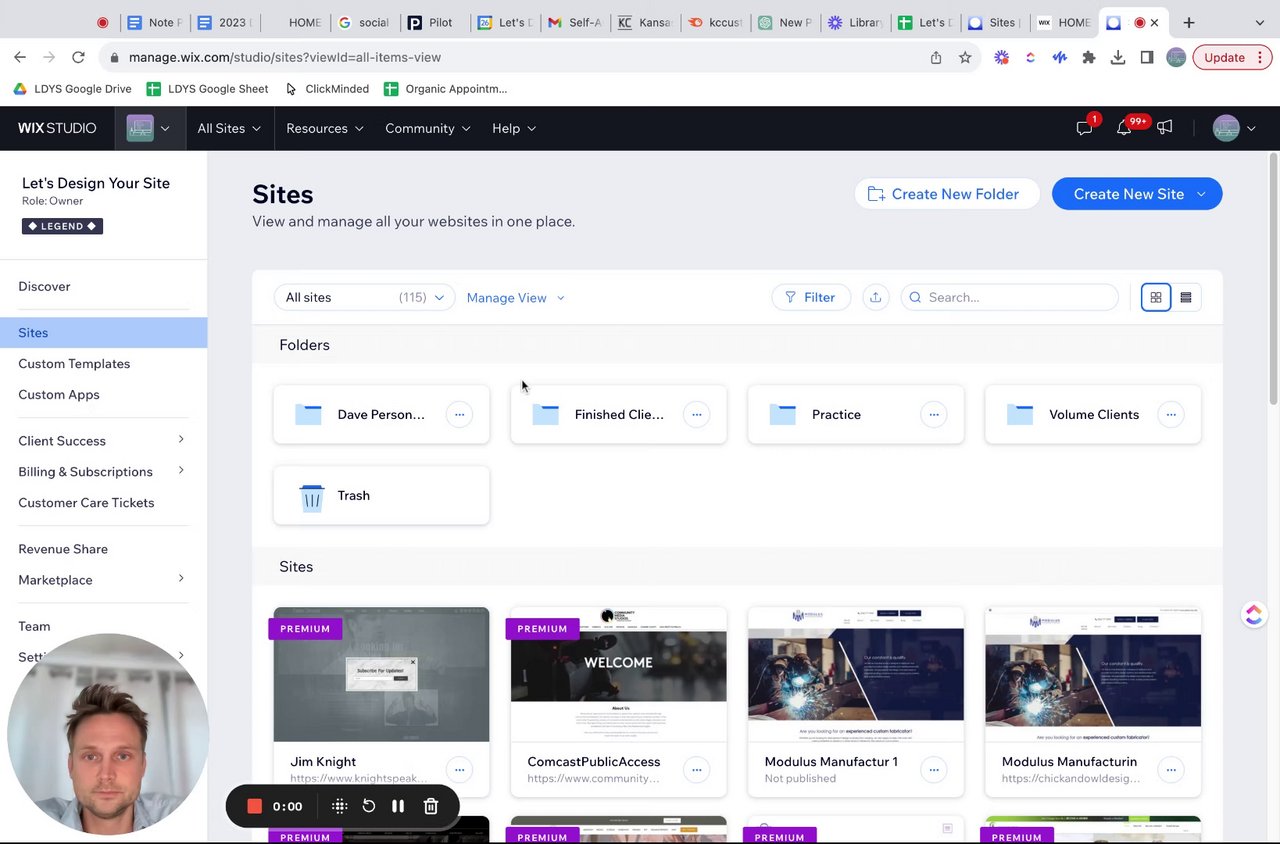Click the export sites upload icon

[876, 297]
